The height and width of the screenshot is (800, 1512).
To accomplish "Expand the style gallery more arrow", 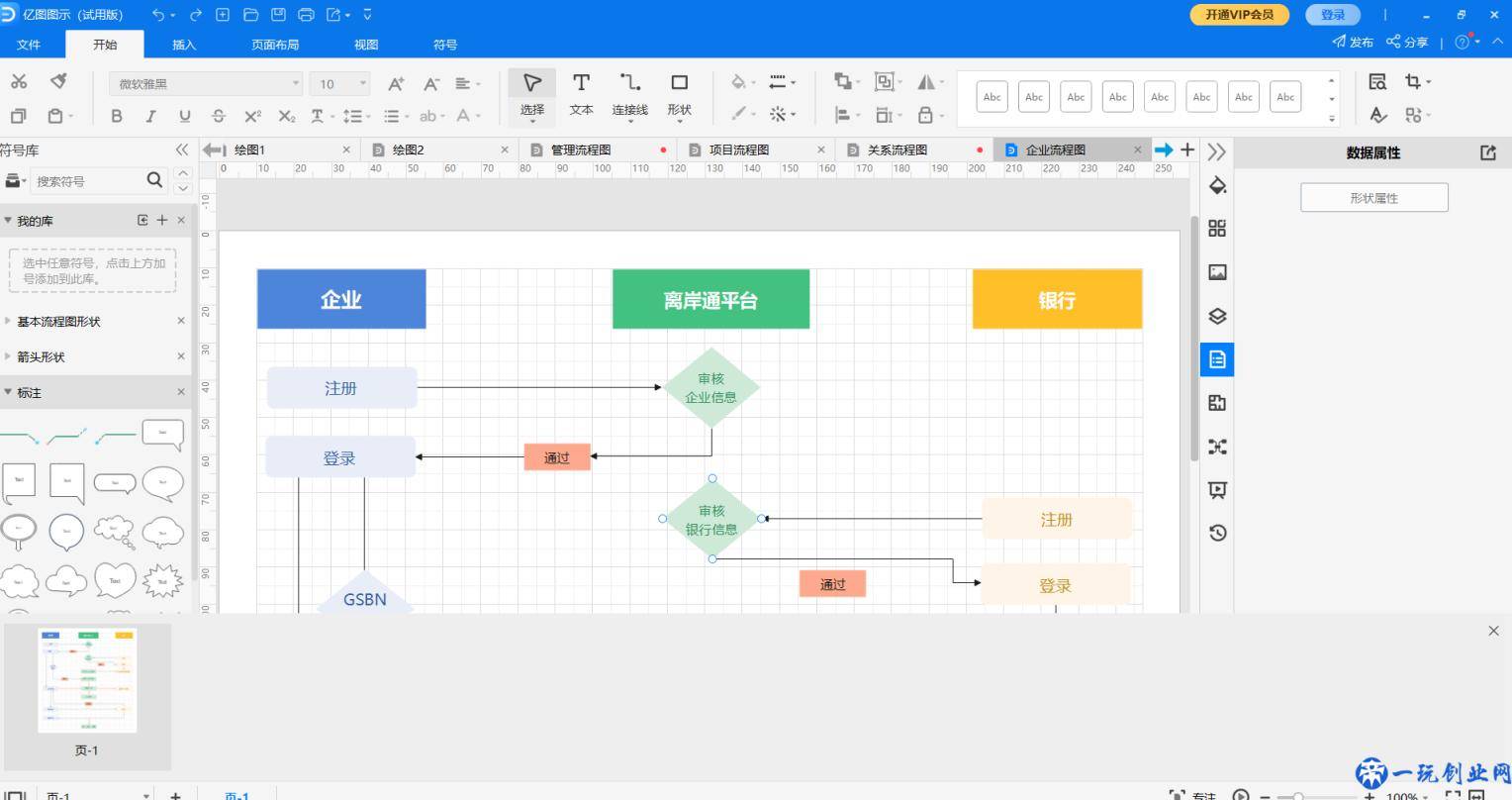I will coord(1331,118).
